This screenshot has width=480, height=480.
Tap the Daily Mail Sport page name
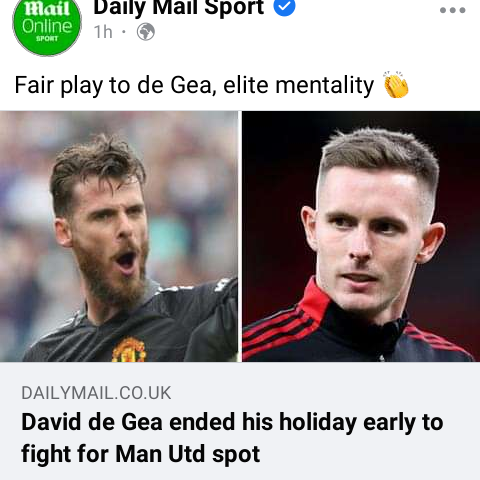click(179, 7)
